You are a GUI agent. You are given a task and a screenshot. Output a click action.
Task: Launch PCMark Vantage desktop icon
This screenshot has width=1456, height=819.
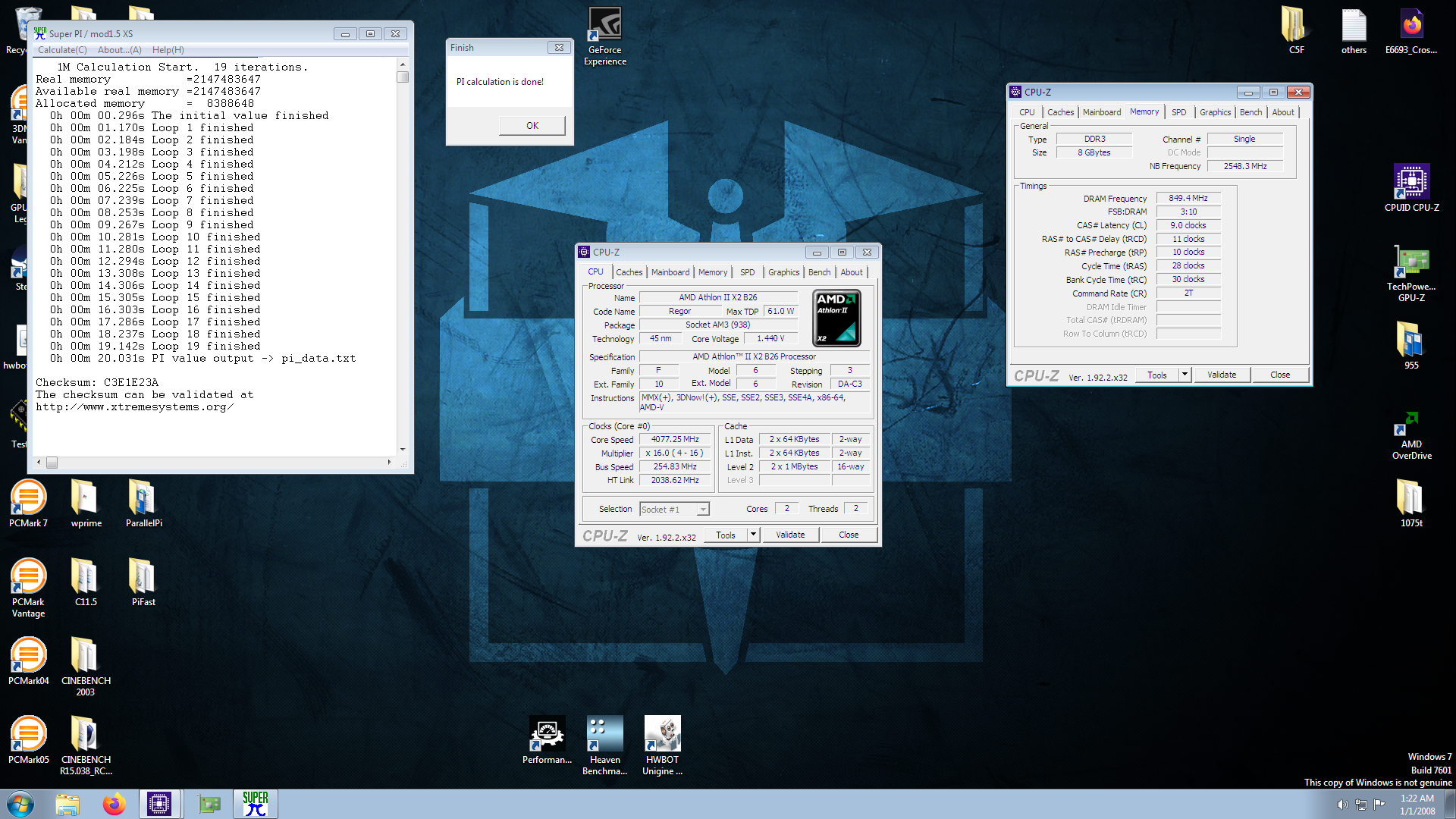click(x=28, y=588)
